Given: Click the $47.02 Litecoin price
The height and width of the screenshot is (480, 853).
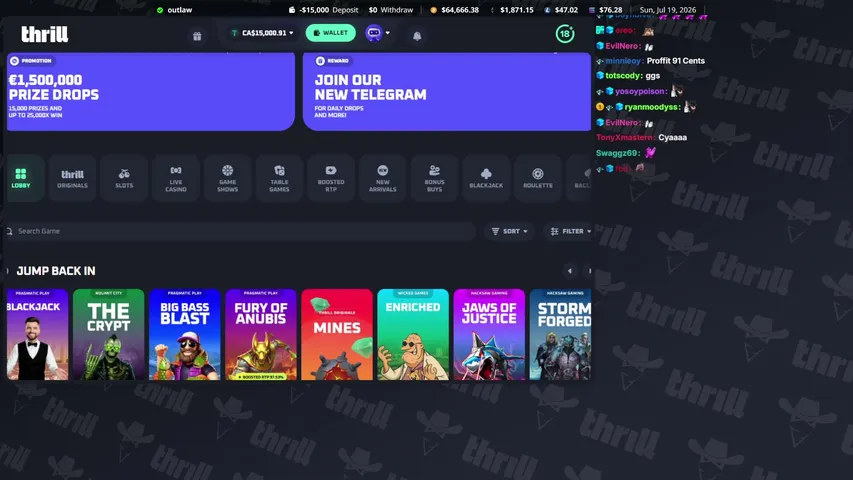Looking at the screenshot, I should 561,10.
